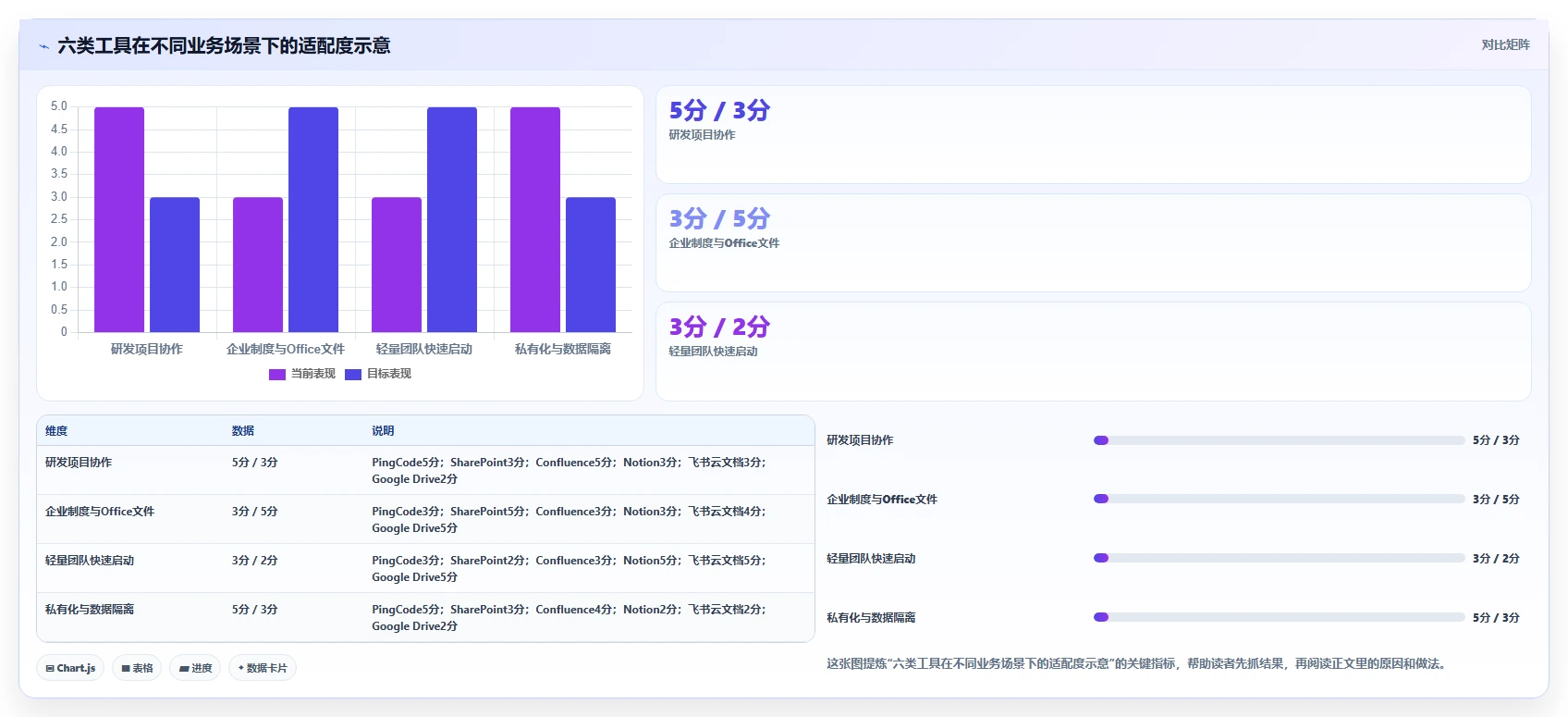The width and height of the screenshot is (1568, 717).
Task: Open the 3分 / 2分 轻量团队快速启动 data card
Action: 1094,352
